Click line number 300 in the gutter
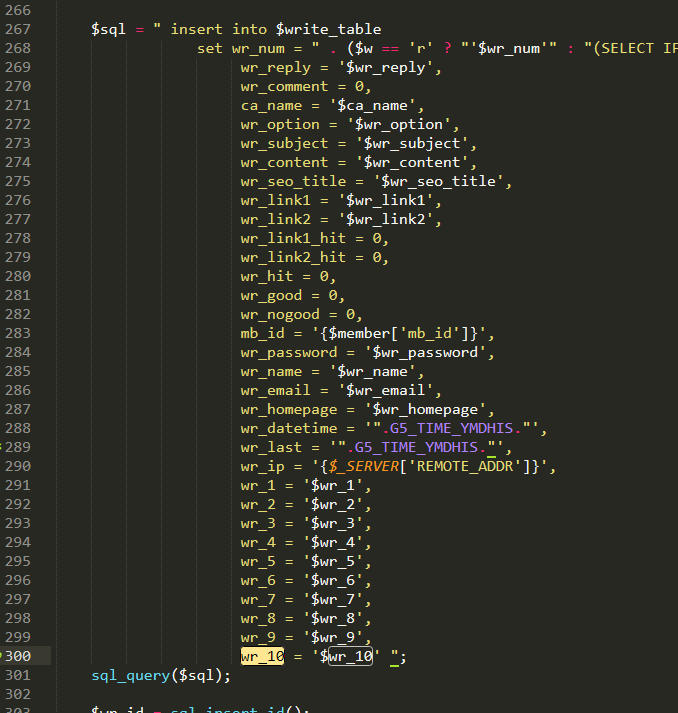This screenshot has width=678, height=713. pos(20,656)
